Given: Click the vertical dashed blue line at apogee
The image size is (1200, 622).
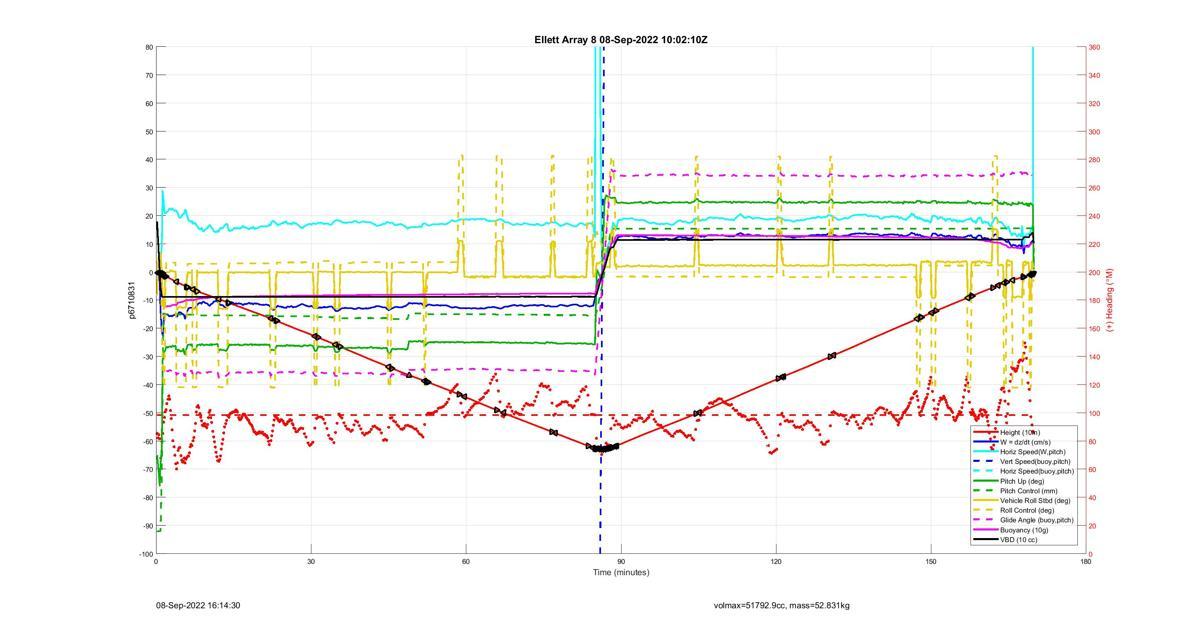Looking at the screenshot, I should pos(601,300).
